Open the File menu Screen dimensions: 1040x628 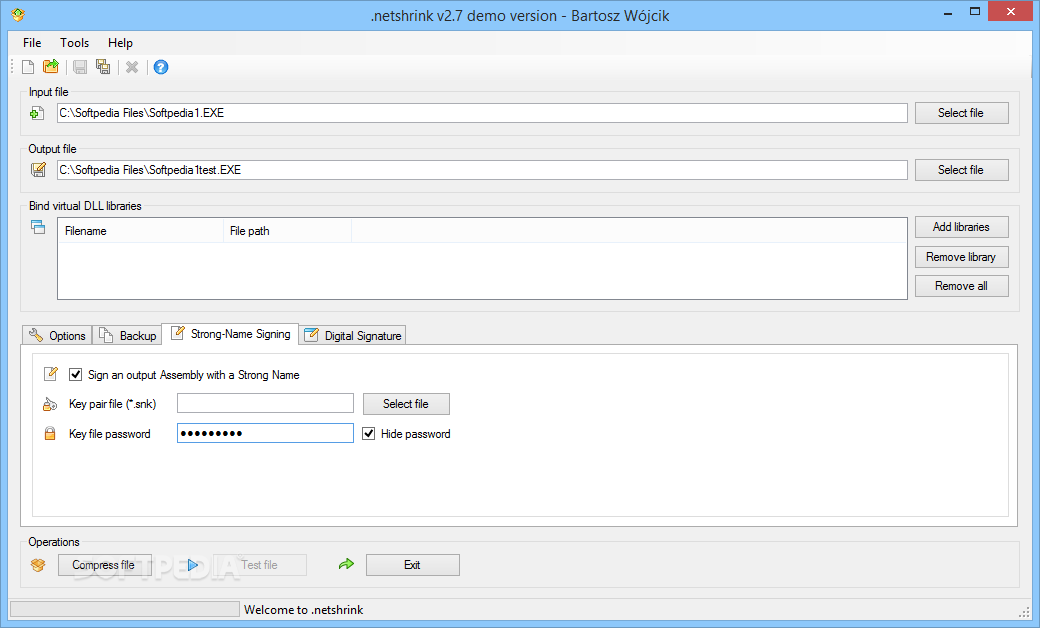(x=32, y=42)
